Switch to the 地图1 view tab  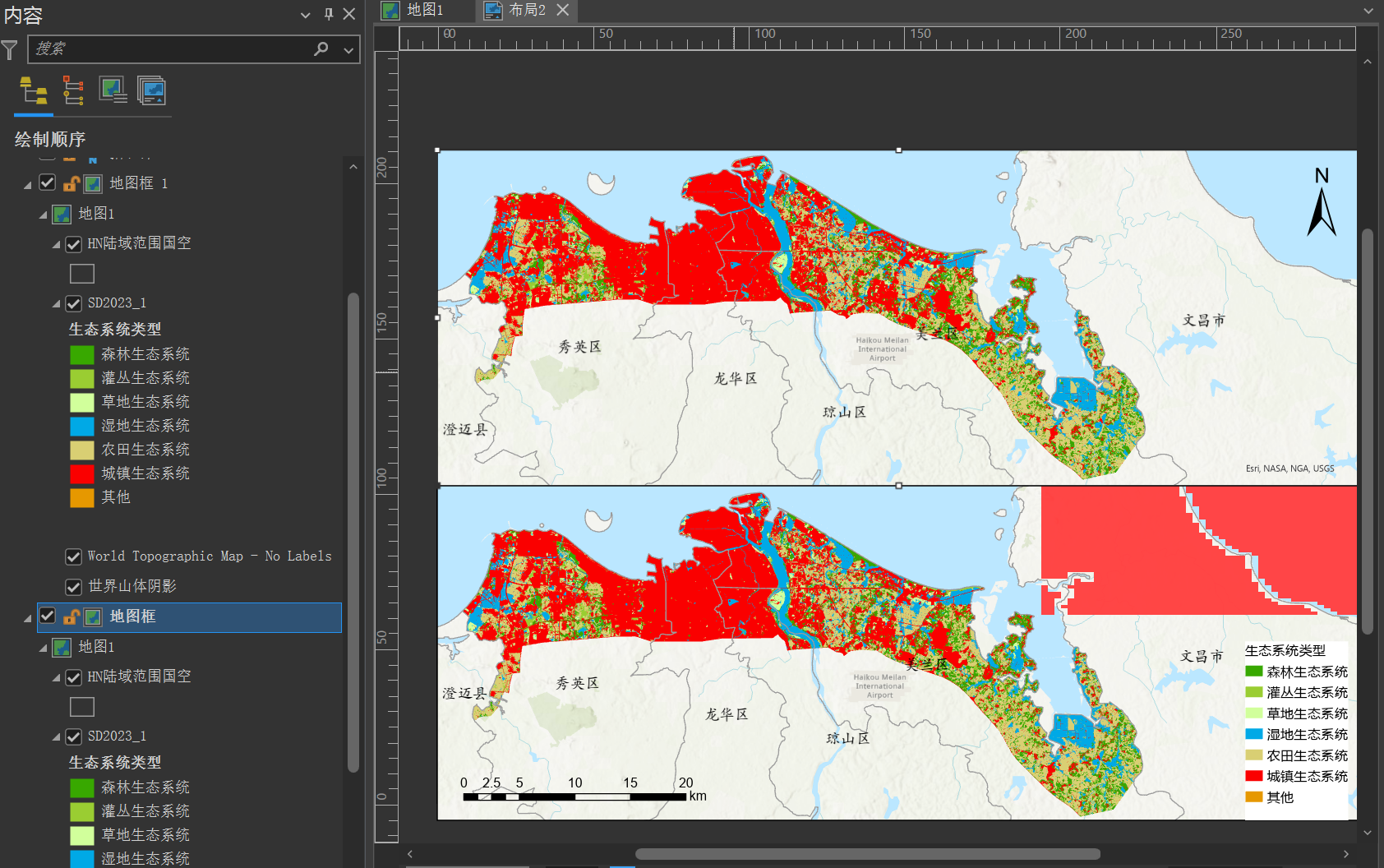click(x=424, y=10)
